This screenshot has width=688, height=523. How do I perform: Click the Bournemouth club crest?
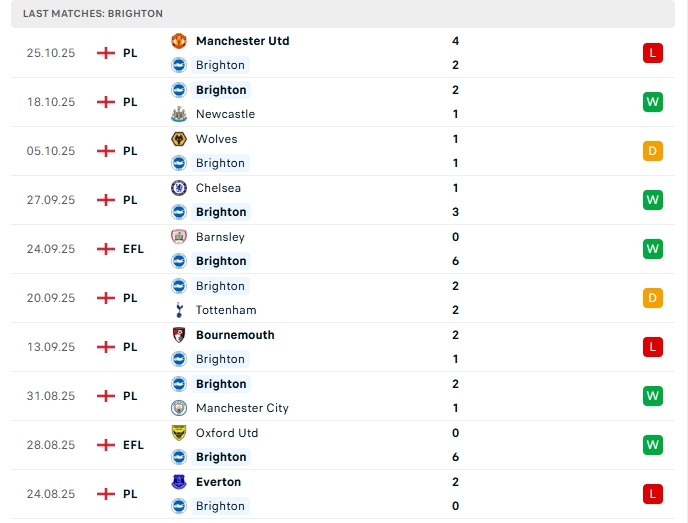tap(179, 335)
